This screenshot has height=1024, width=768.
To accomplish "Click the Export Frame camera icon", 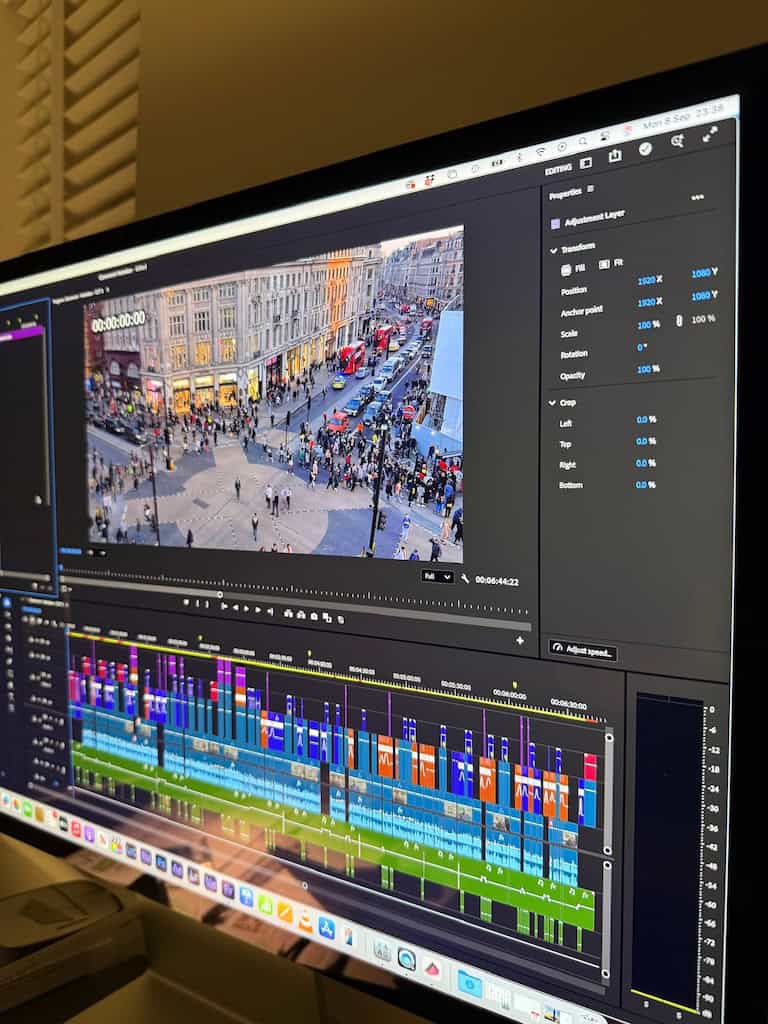I will pos(314,616).
